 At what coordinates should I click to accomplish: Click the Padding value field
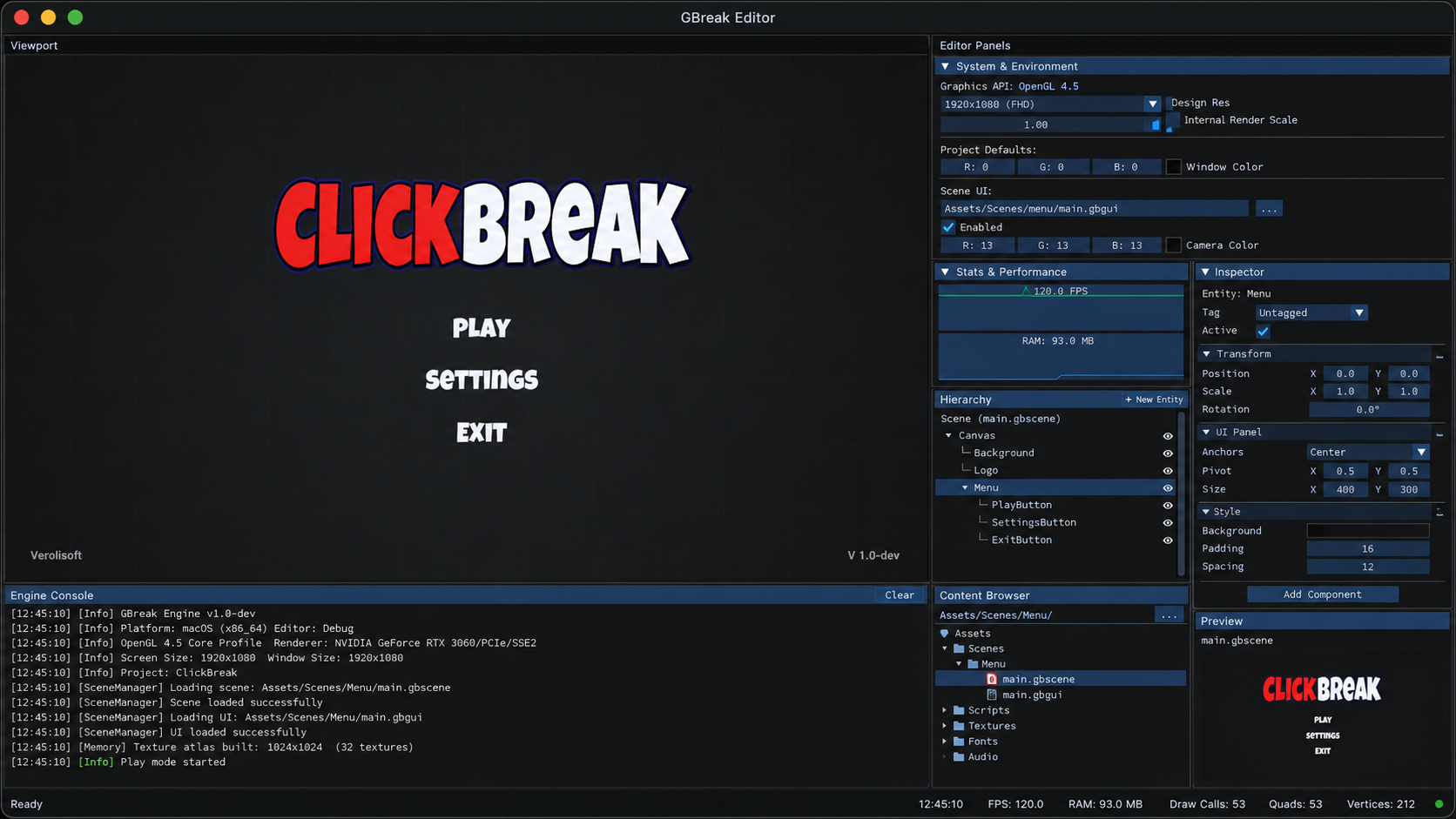tap(1367, 549)
